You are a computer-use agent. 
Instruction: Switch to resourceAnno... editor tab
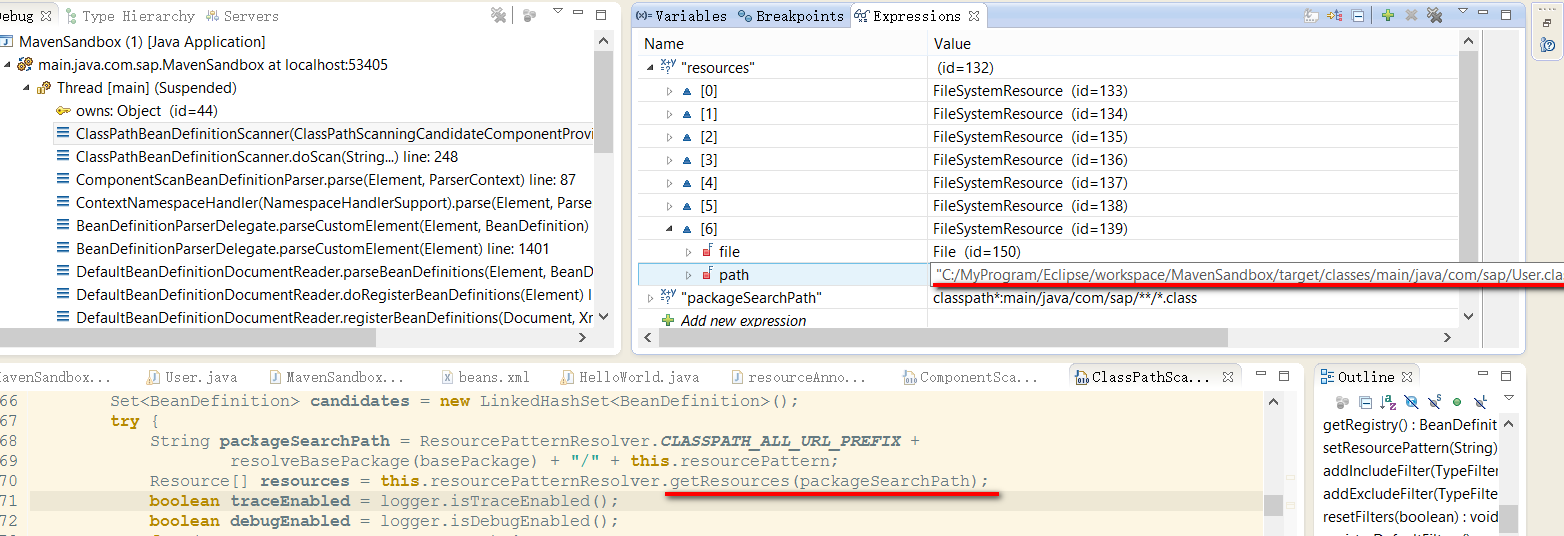point(798,378)
